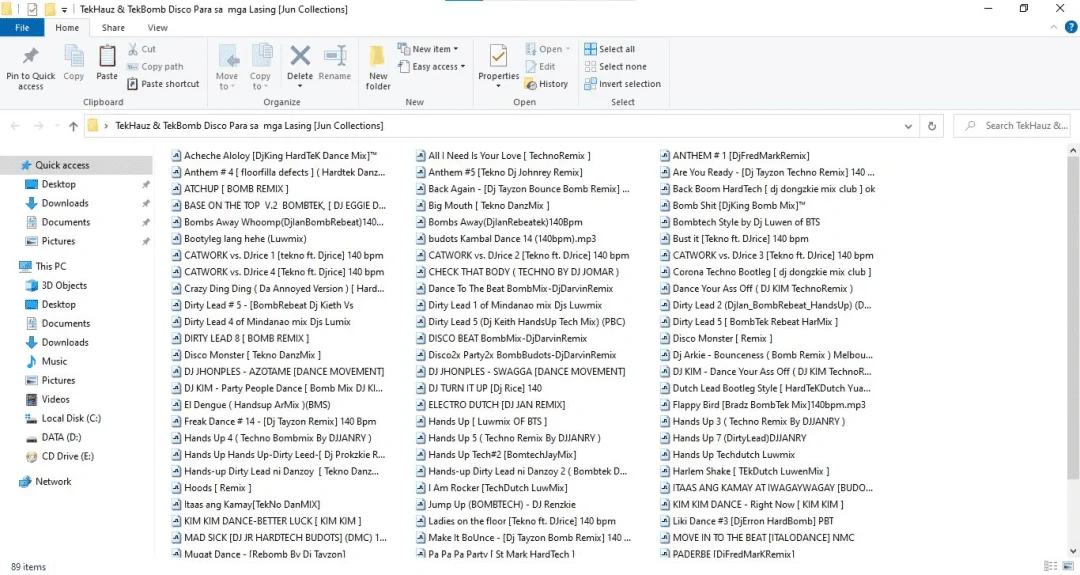Select file ATCHUP [ BOMB REMIX ]
The height and width of the screenshot is (575, 1080).
[x=236, y=189]
